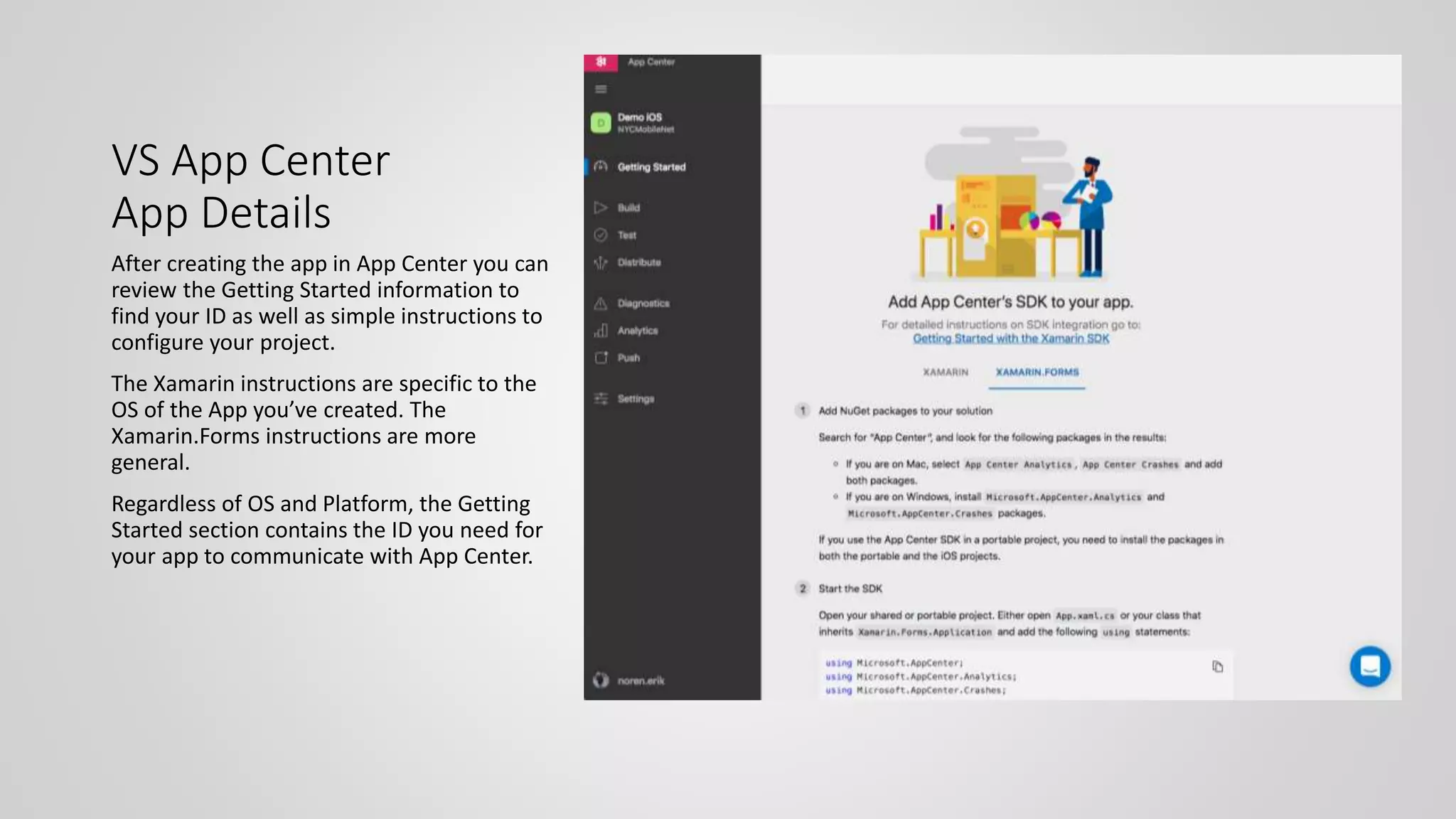Click the Test checkmark icon

(x=601, y=235)
